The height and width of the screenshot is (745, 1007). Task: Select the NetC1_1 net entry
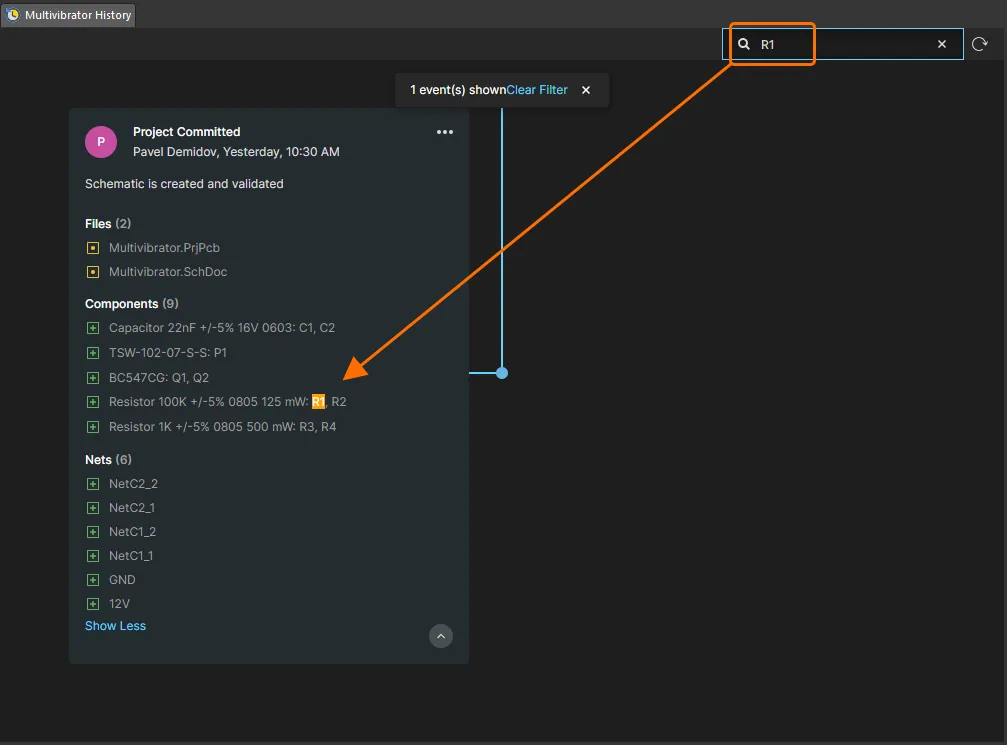tap(131, 556)
